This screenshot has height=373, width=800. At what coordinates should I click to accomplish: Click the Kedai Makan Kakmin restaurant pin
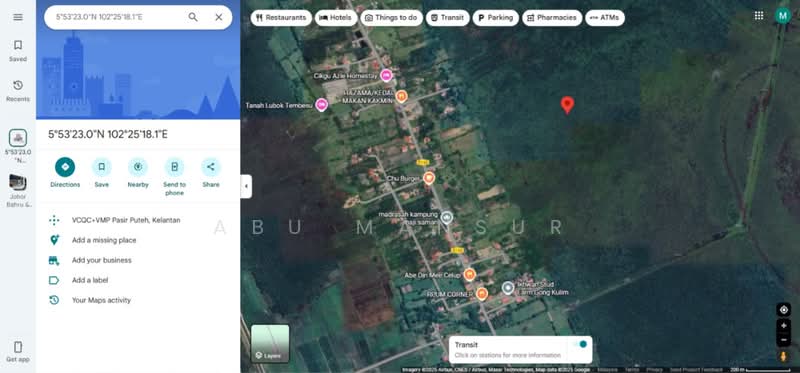tap(402, 96)
